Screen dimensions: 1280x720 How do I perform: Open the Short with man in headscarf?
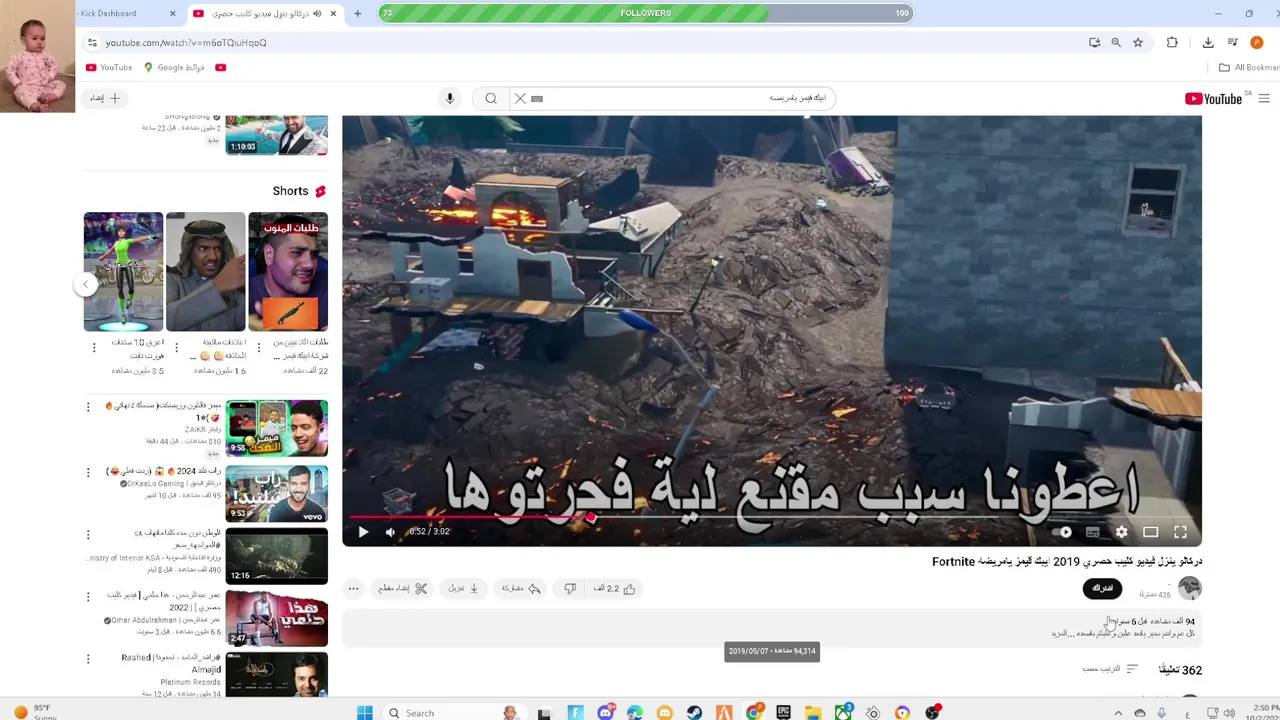point(205,271)
